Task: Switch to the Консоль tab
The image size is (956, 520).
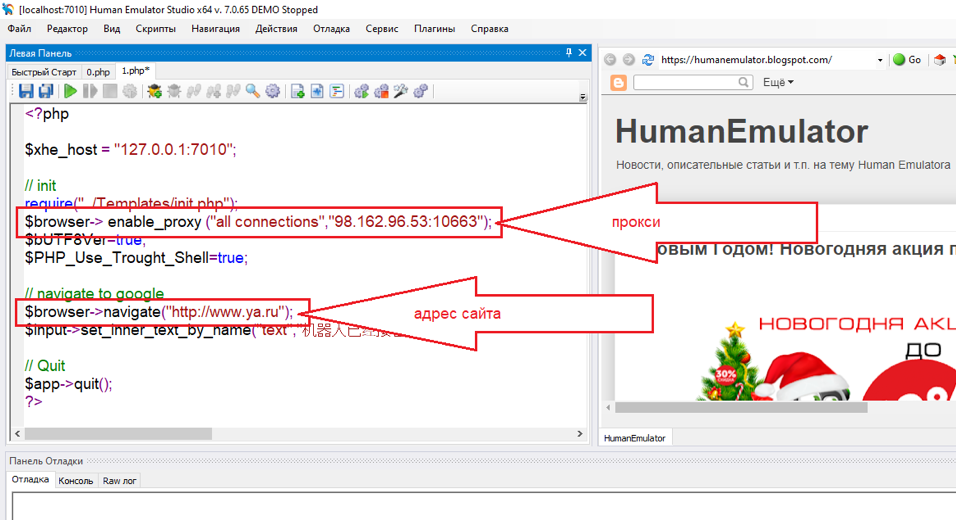Action: click(x=76, y=481)
